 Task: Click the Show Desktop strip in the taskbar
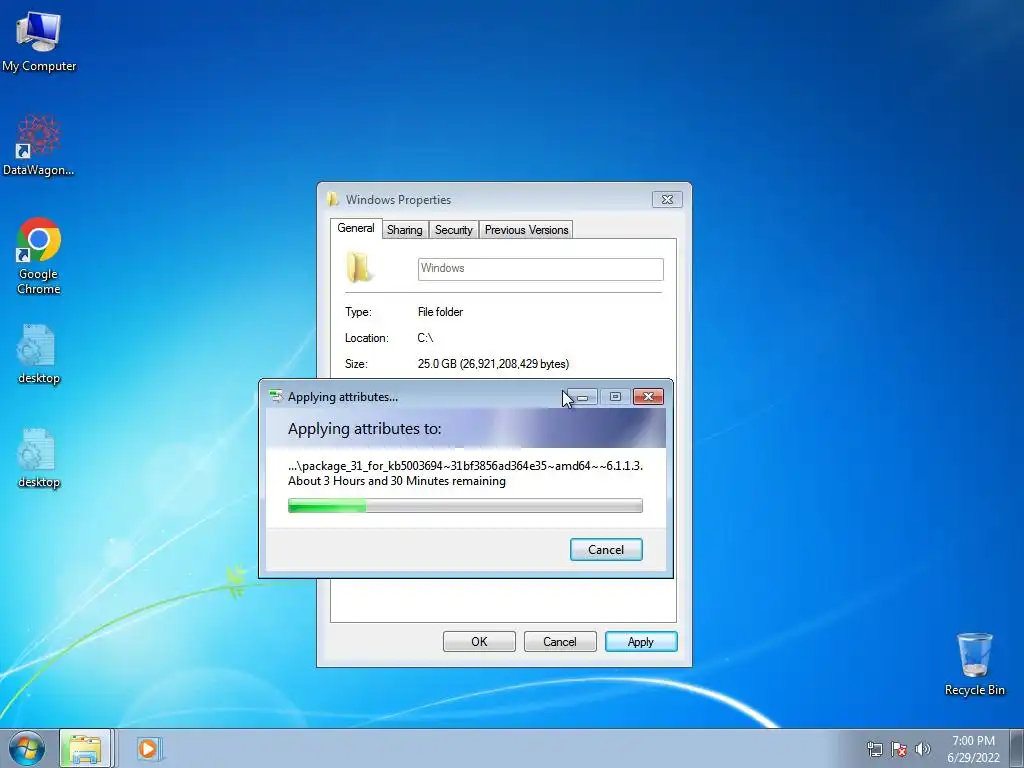(x=1017, y=748)
